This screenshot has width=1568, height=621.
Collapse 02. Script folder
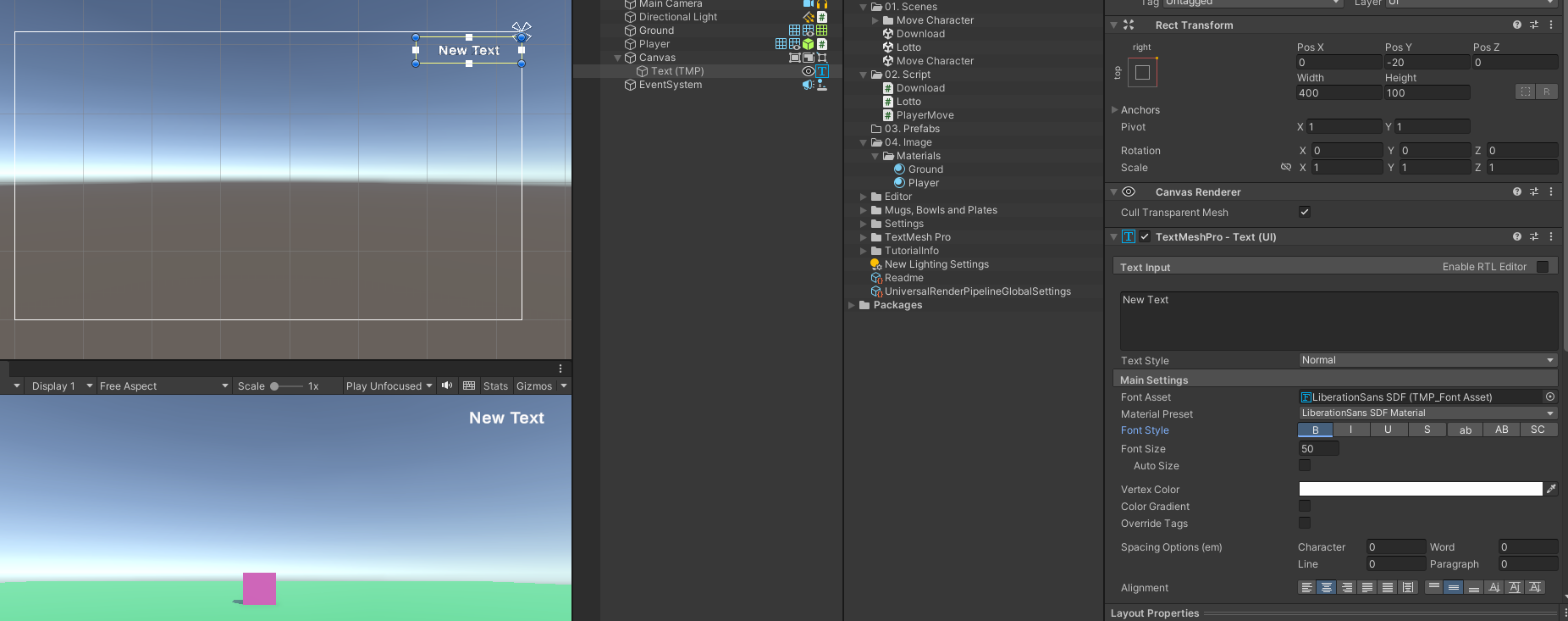pos(863,75)
